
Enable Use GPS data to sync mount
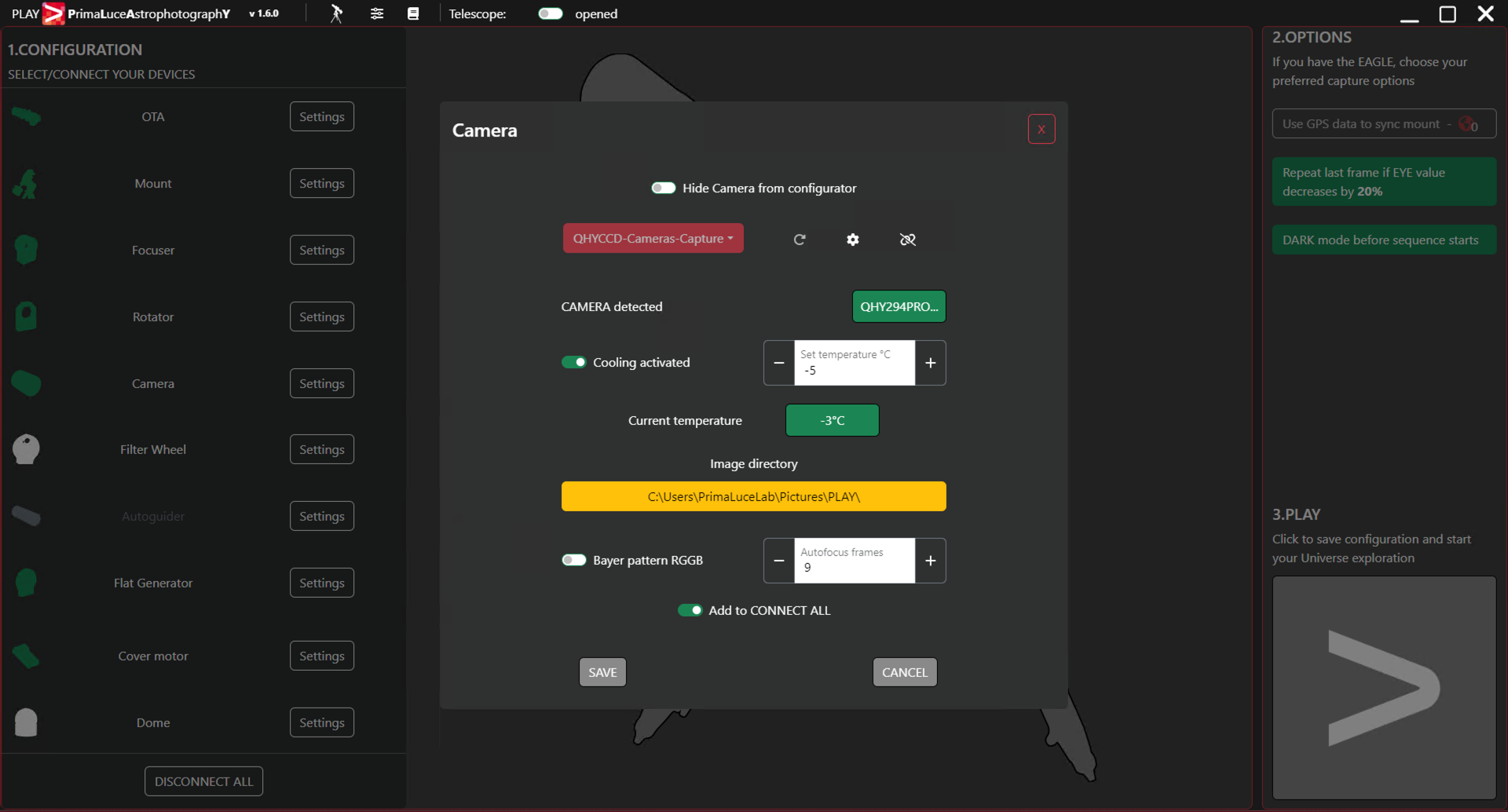1384,124
